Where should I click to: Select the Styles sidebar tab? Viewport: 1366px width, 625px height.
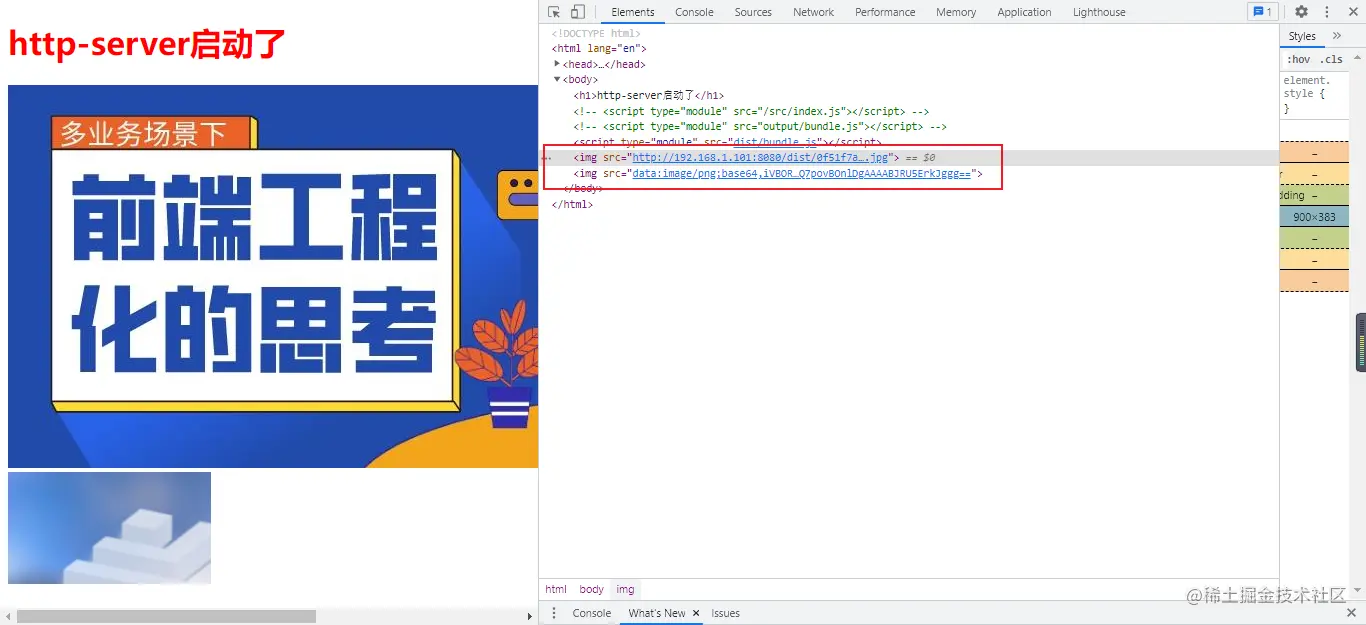tap(1302, 36)
